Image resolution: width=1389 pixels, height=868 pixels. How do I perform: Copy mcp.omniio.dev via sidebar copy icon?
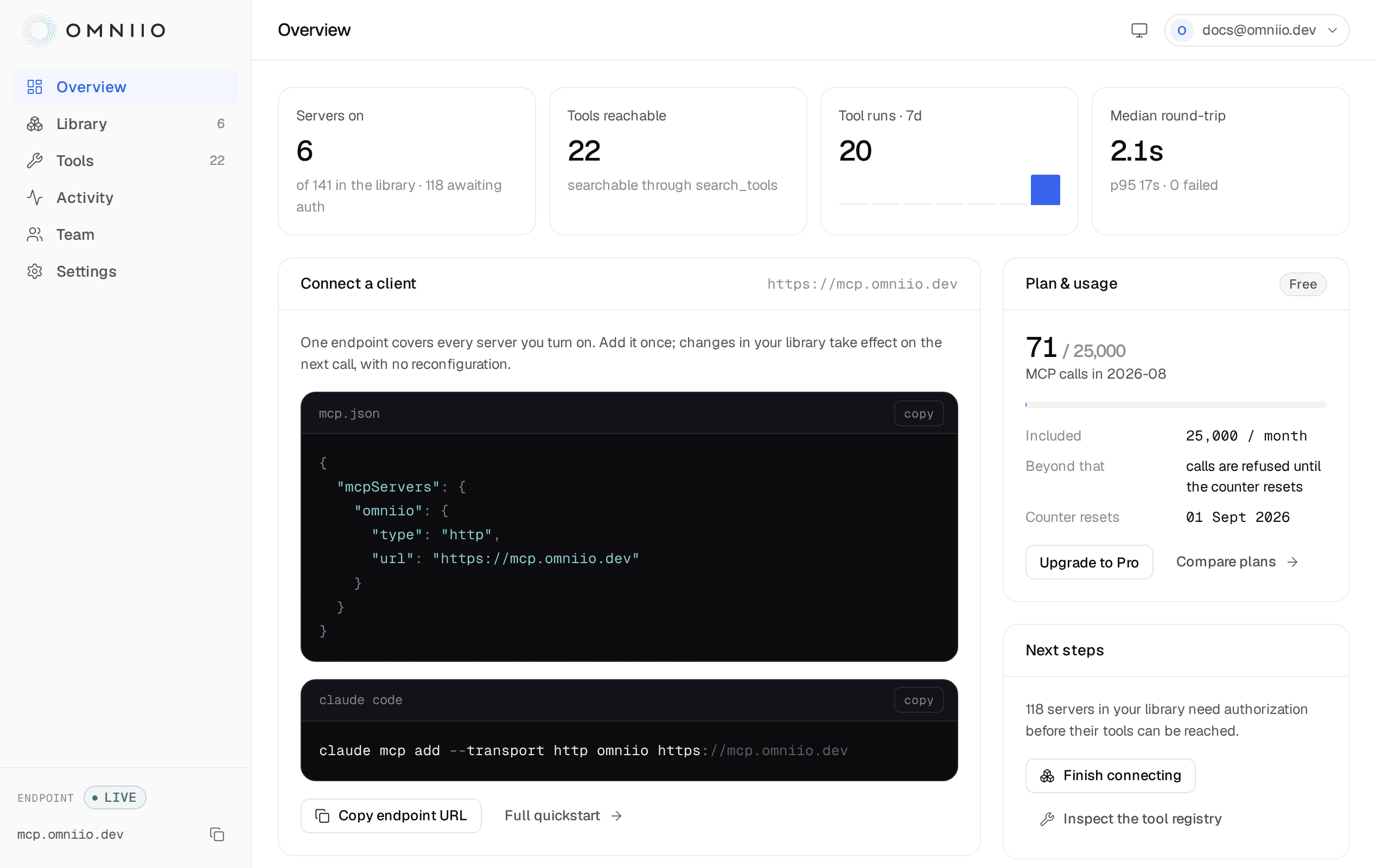tap(217, 834)
